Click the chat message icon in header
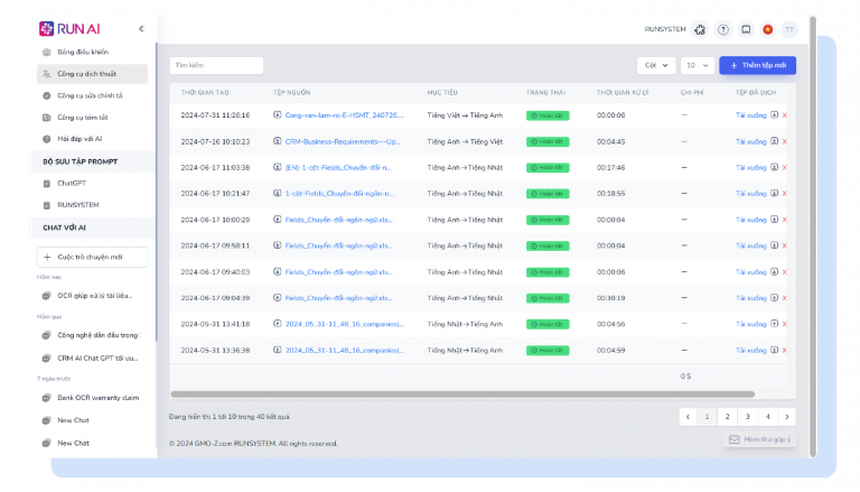This screenshot has width=860, height=492. pyautogui.click(x=745, y=30)
